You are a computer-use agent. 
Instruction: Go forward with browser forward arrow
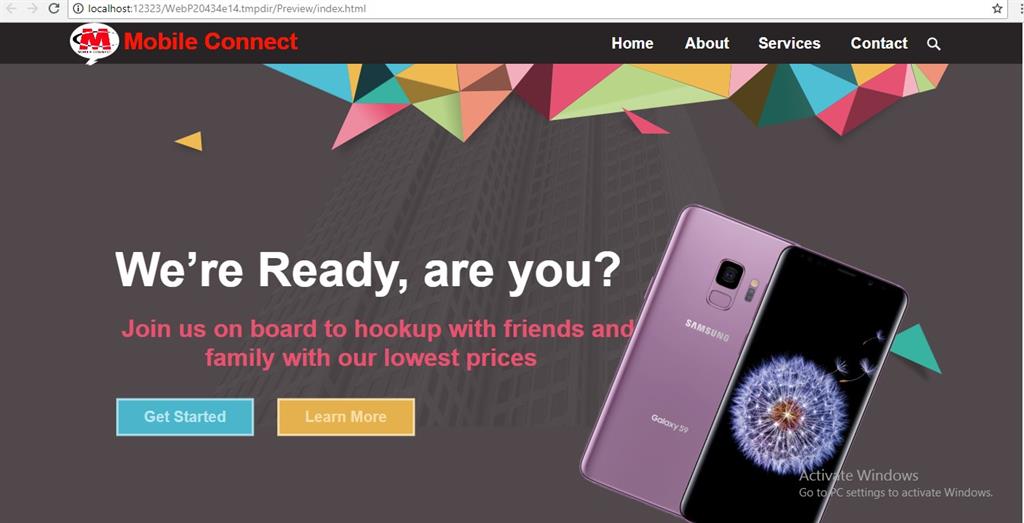click(x=32, y=8)
